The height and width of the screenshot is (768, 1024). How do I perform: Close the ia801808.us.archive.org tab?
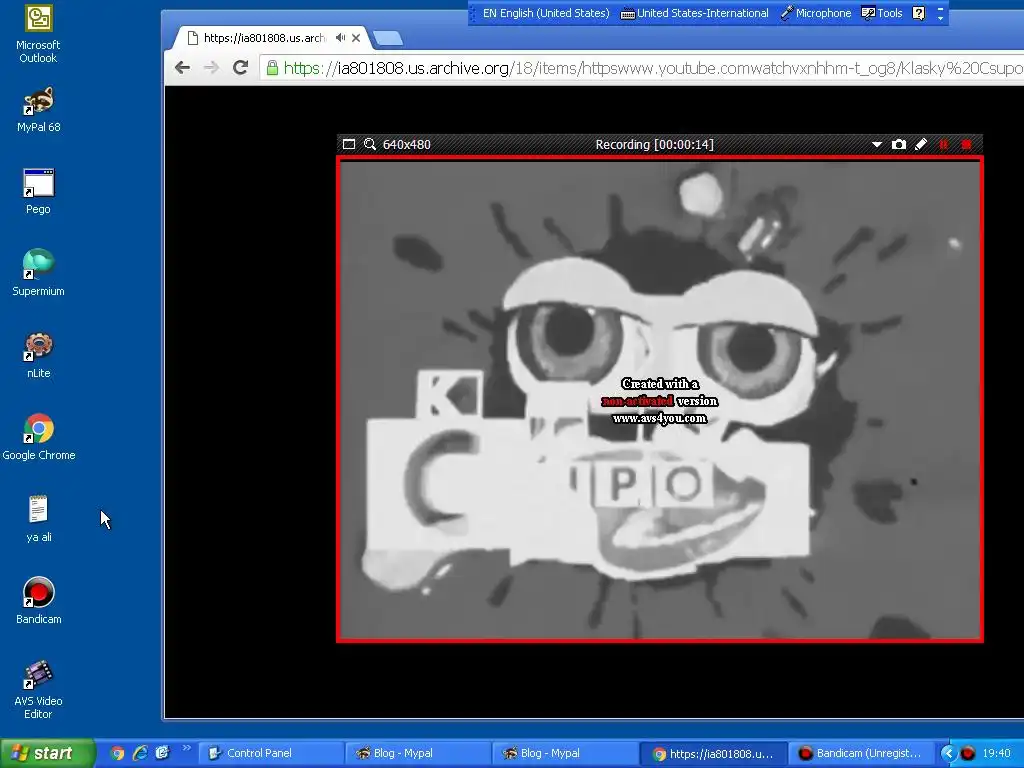(x=356, y=38)
